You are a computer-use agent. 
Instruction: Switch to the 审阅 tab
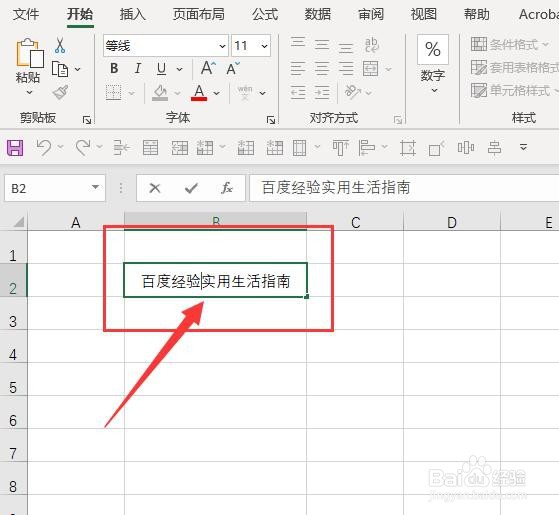point(371,14)
